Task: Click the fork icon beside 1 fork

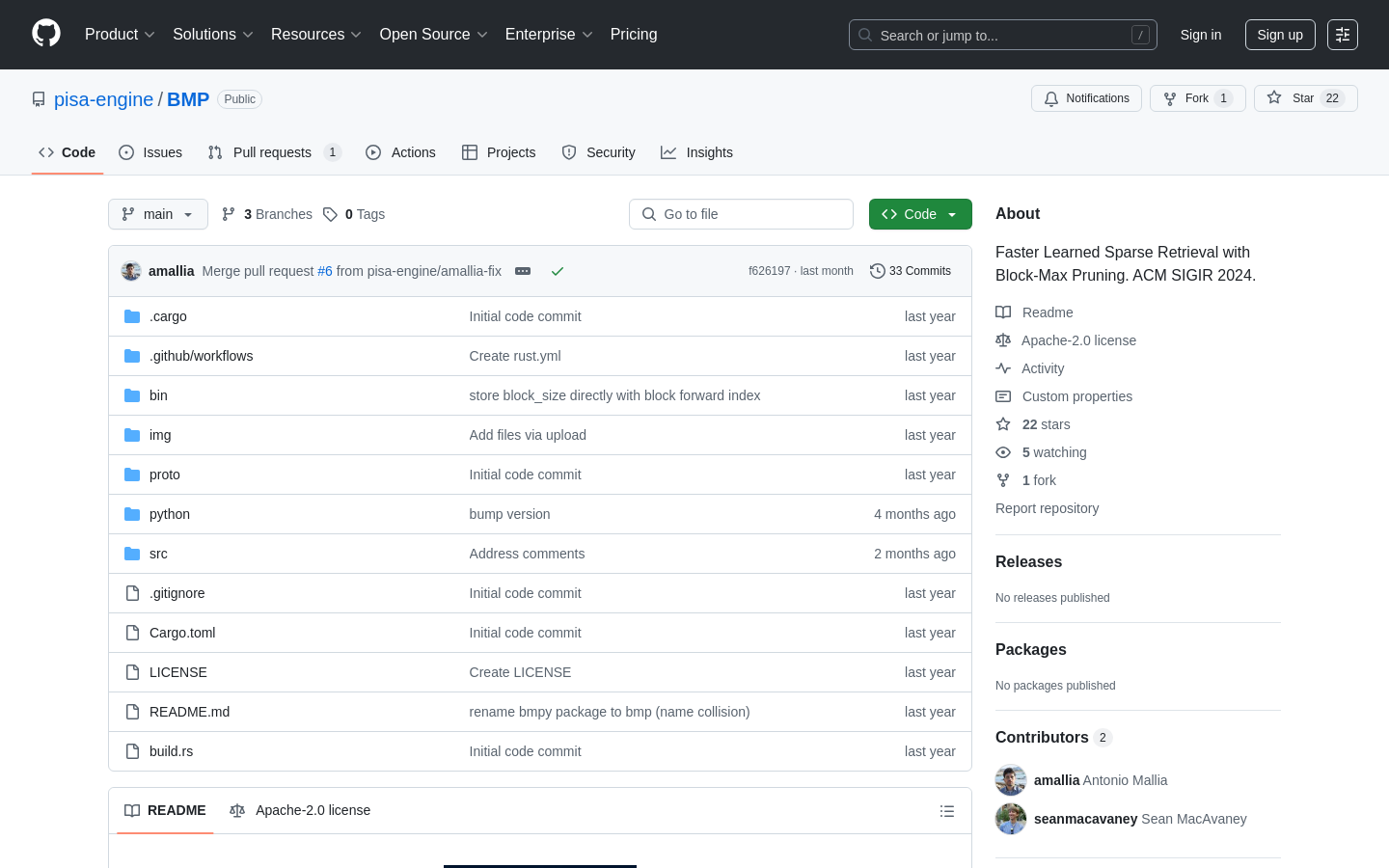Action: click(x=1003, y=480)
